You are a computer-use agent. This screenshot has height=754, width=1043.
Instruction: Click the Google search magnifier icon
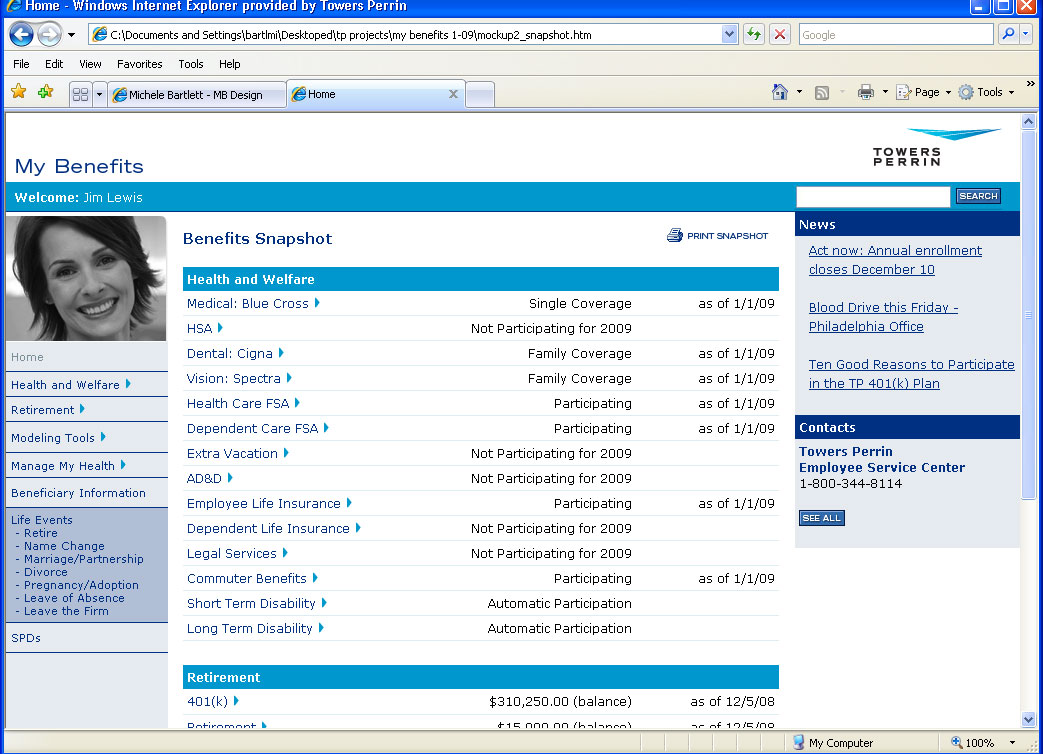[x=1008, y=34]
